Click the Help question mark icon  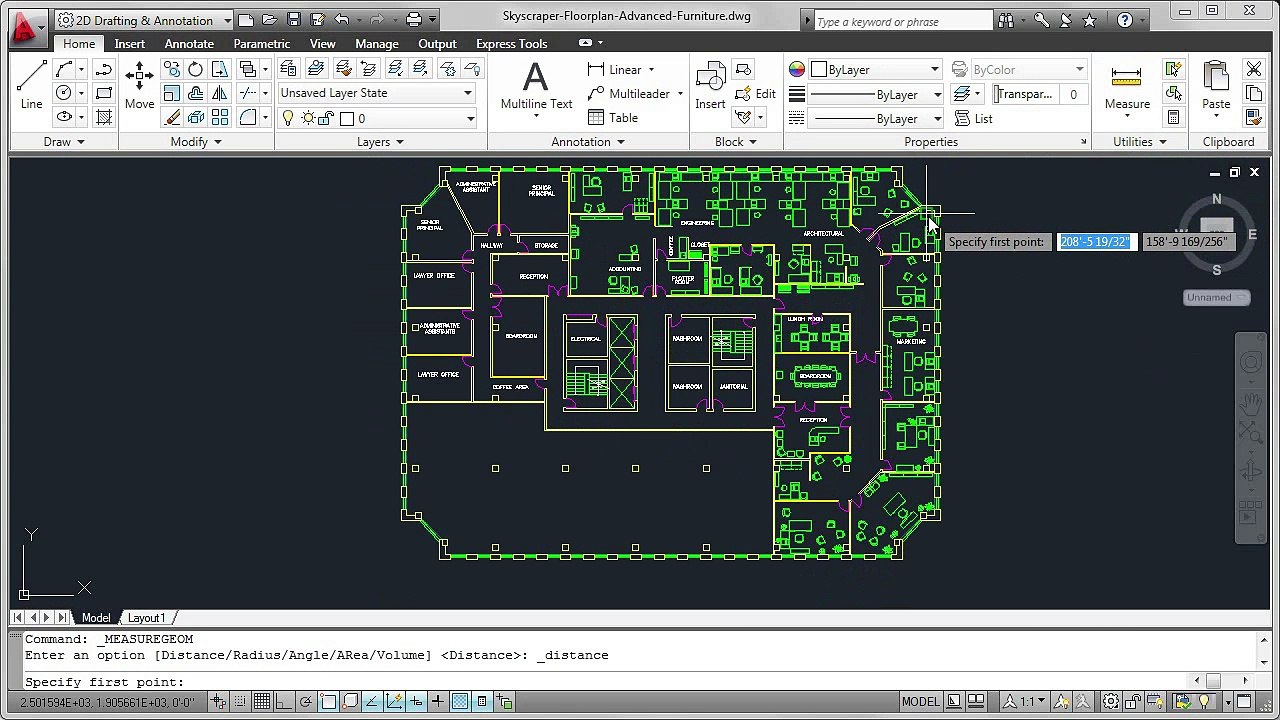coord(1126,20)
